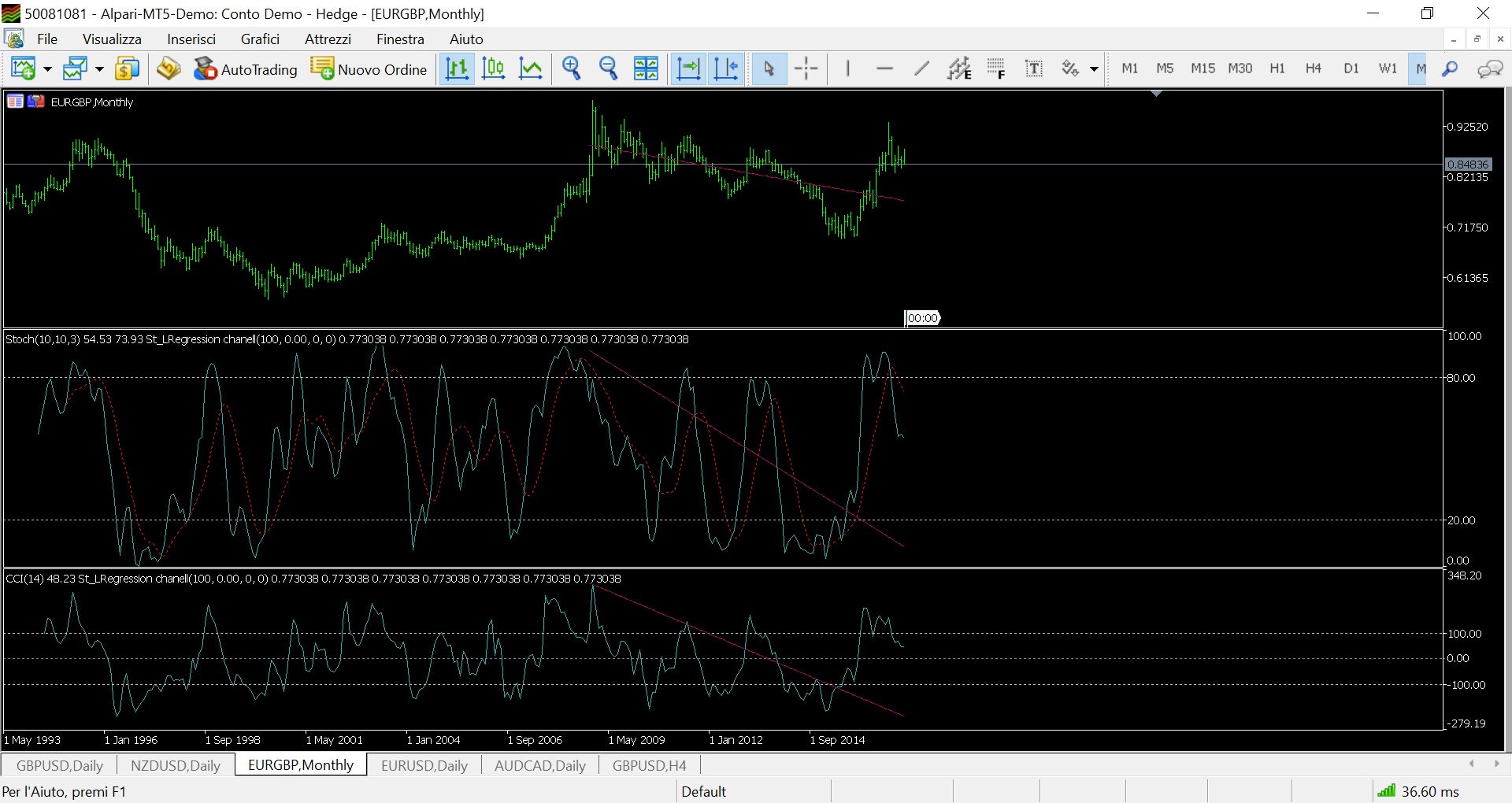Click Nuovo Ordine to place an order
This screenshot has height=803, width=1512.
pos(369,69)
